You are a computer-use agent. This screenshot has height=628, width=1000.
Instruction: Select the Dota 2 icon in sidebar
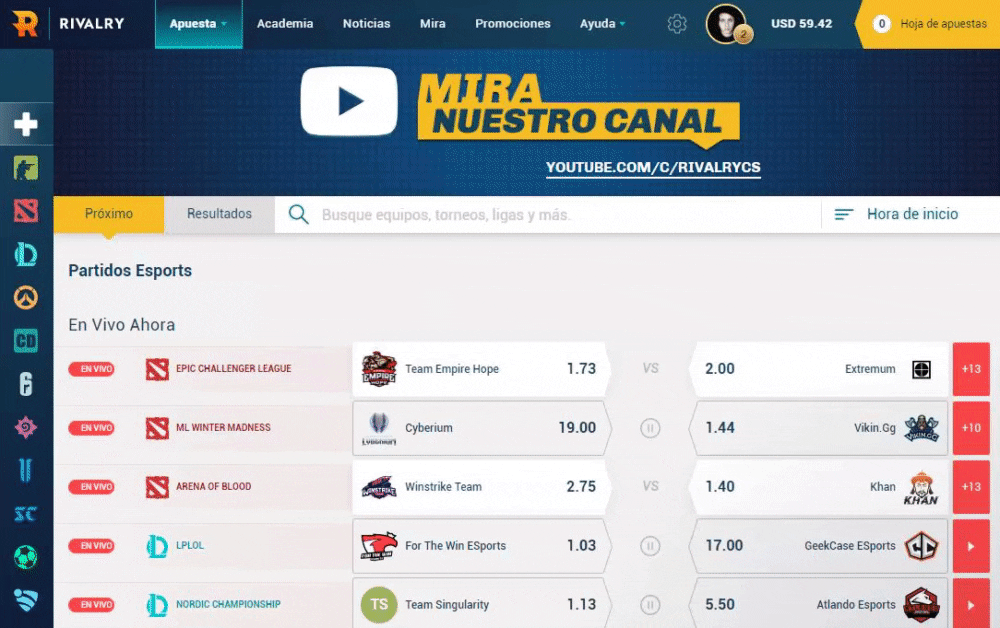[x=26, y=211]
